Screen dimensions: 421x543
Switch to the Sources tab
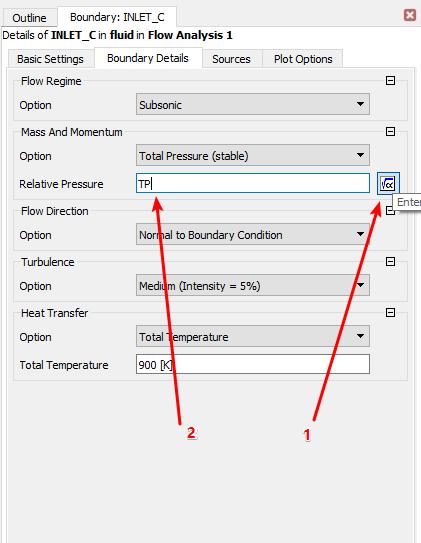(231, 59)
